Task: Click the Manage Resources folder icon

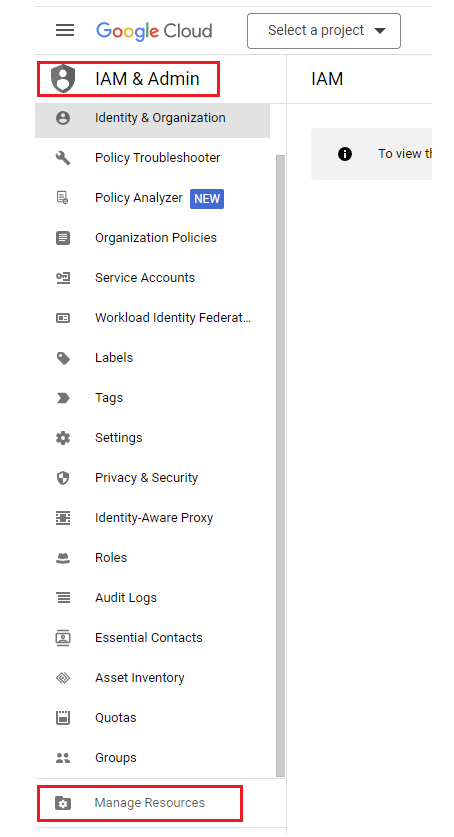Action: point(63,803)
